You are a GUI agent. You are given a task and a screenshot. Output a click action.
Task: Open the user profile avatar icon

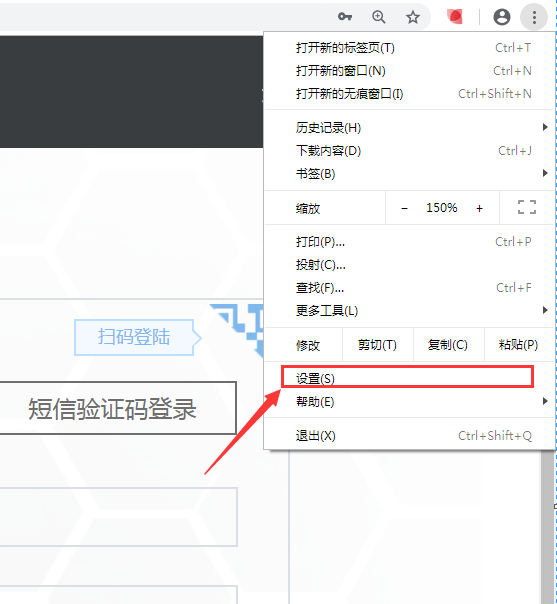pyautogui.click(x=502, y=17)
